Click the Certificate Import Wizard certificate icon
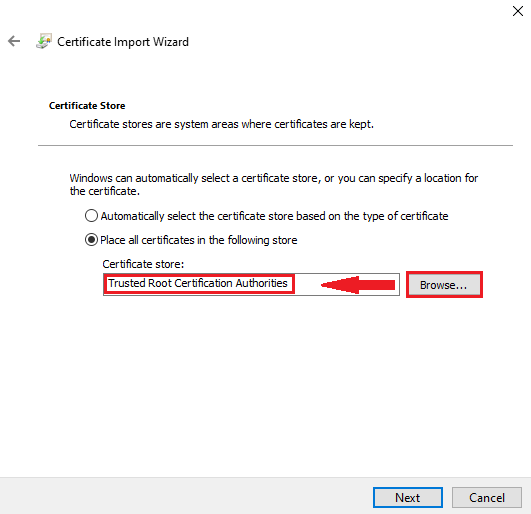Screen dimensions: 531x514 44,41
